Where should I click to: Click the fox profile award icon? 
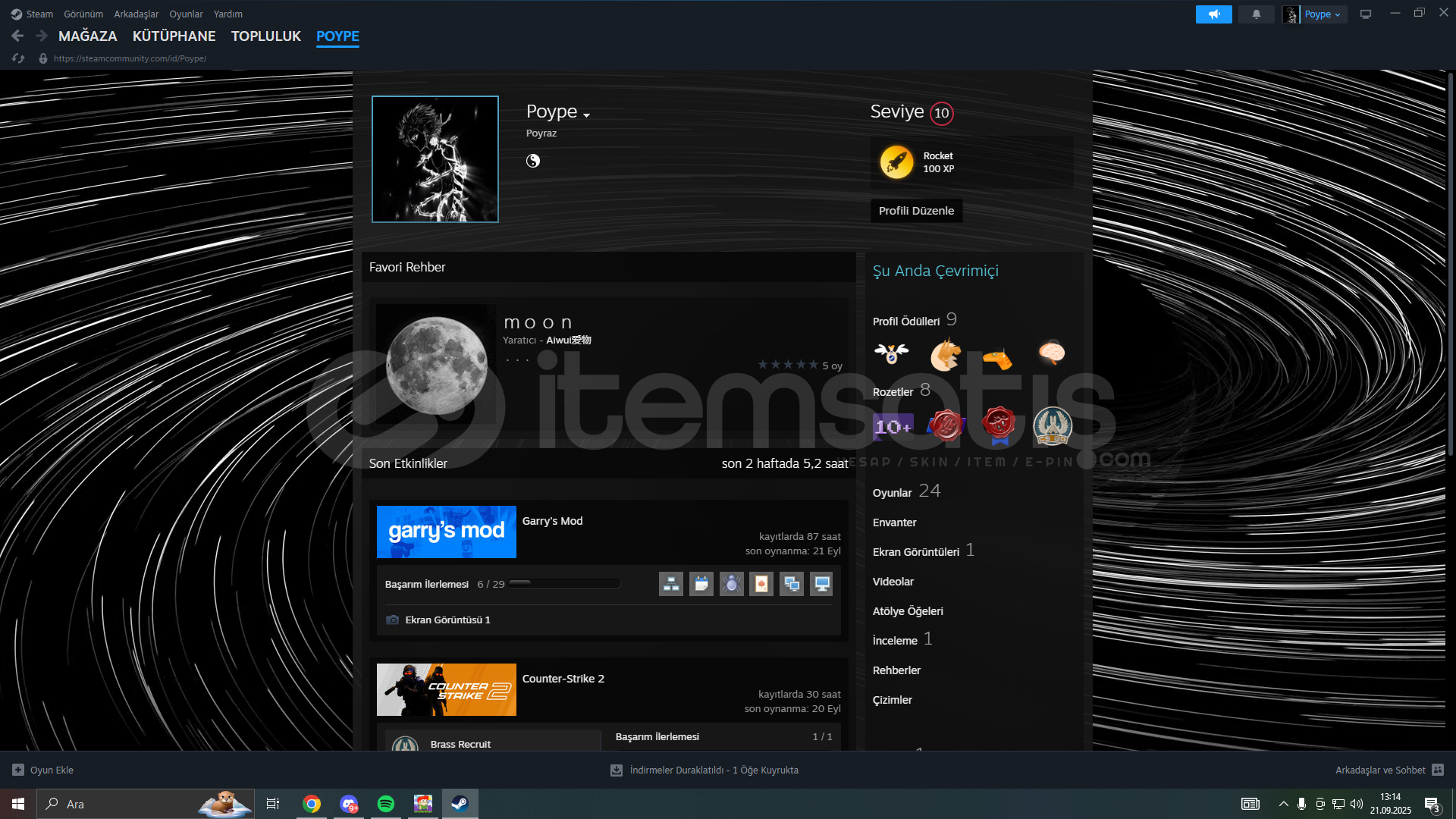tap(945, 353)
